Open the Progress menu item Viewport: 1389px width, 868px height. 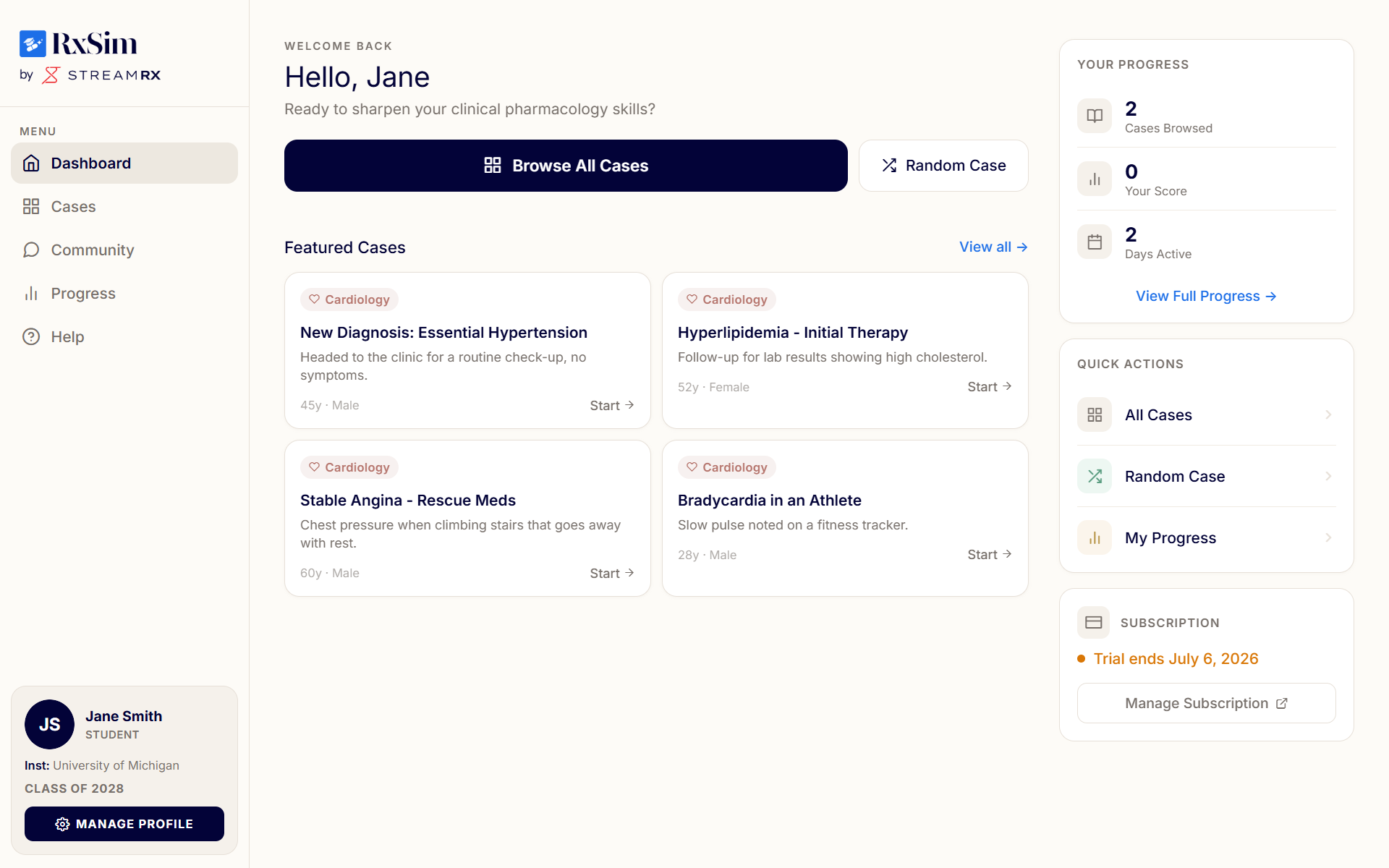click(x=124, y=294)
